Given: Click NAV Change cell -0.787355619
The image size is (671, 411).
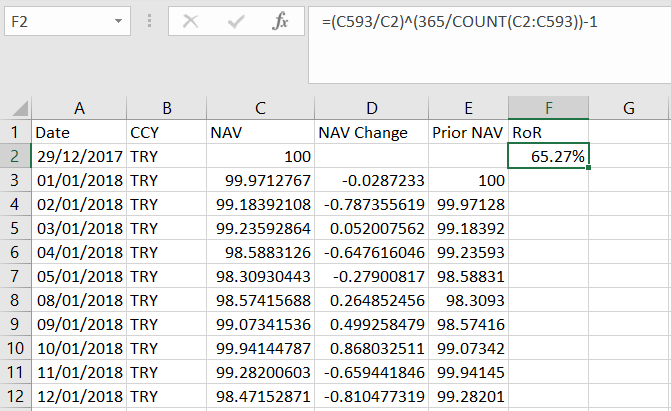Looking at the screenshot, I should 371,204.
